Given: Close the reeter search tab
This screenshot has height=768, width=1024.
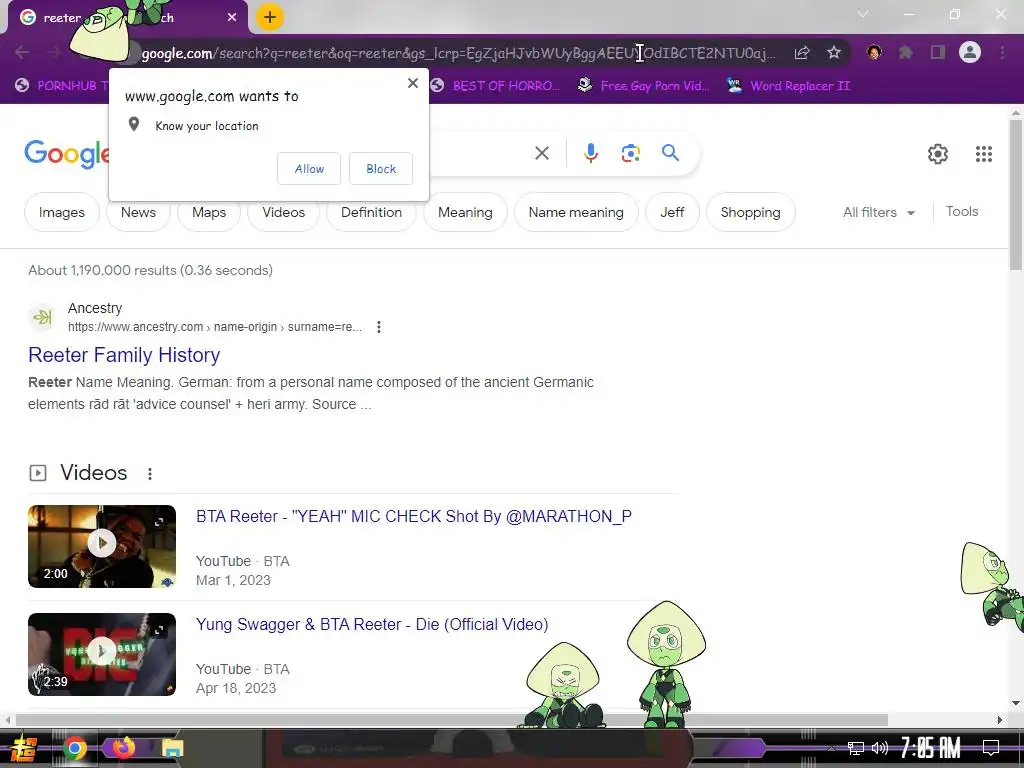Looking at the screenshot, I should pyautogui.click(x=232, y=18).
